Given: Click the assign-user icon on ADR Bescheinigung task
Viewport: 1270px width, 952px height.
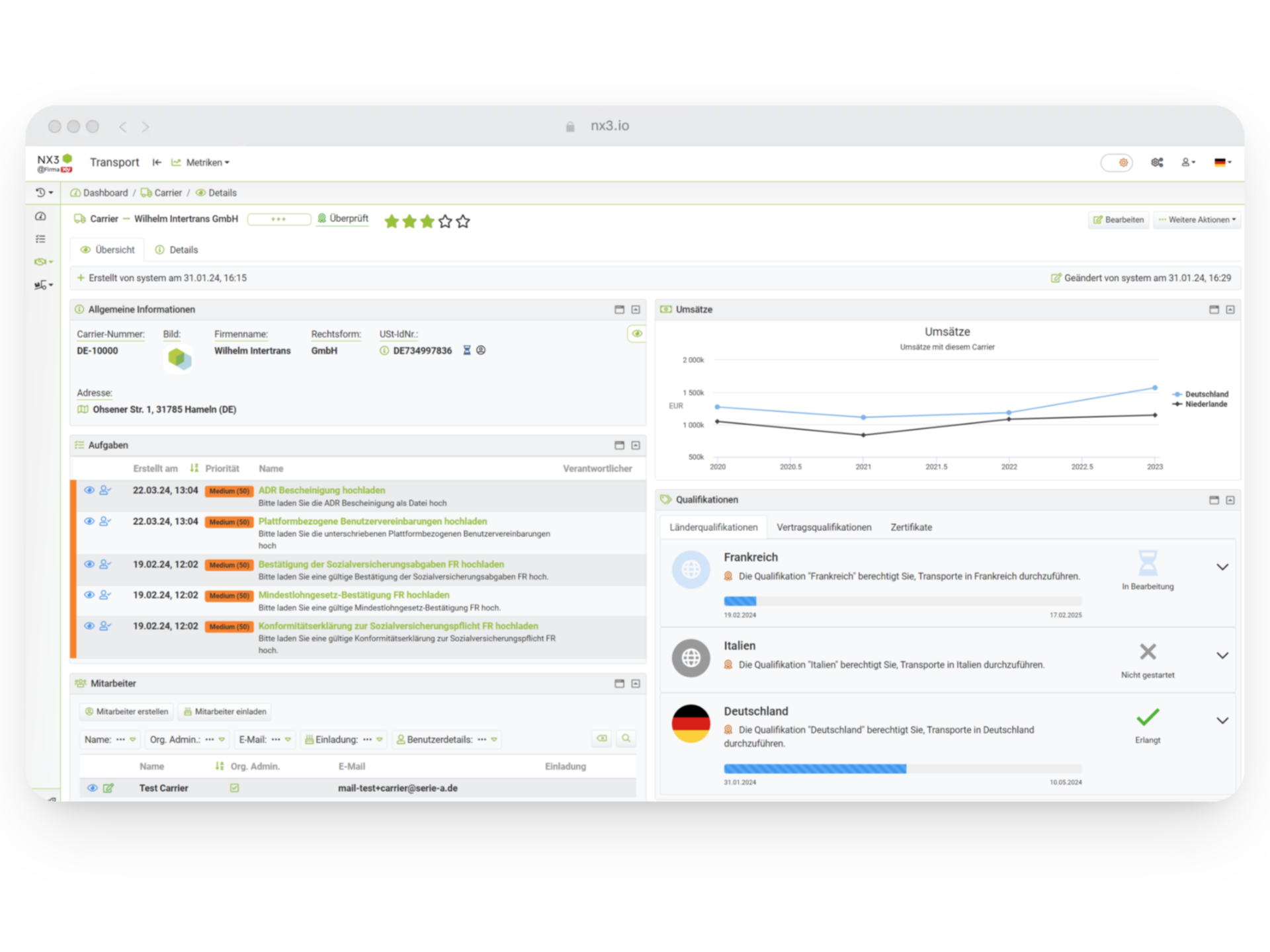Looking at the screenshot, I should pos(105,491).
